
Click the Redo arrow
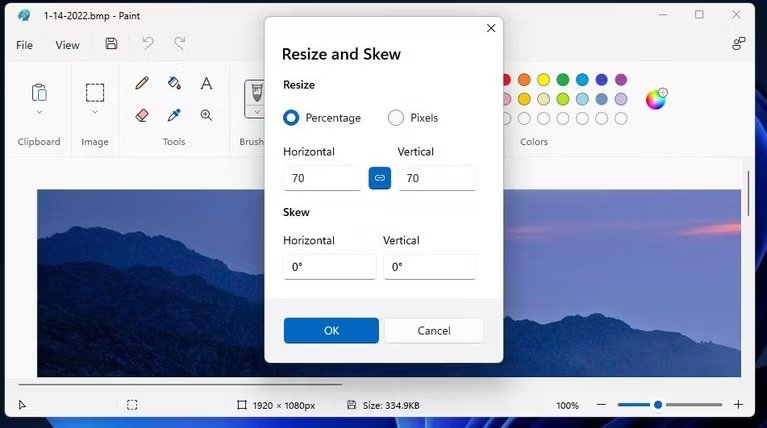[180, 44]
